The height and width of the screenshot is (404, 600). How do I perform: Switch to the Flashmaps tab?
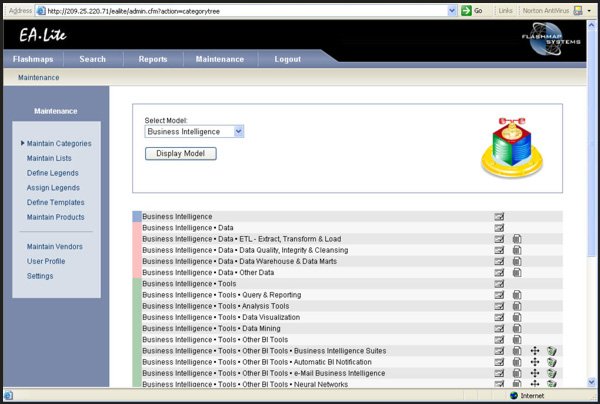click(x=33, y=59)
